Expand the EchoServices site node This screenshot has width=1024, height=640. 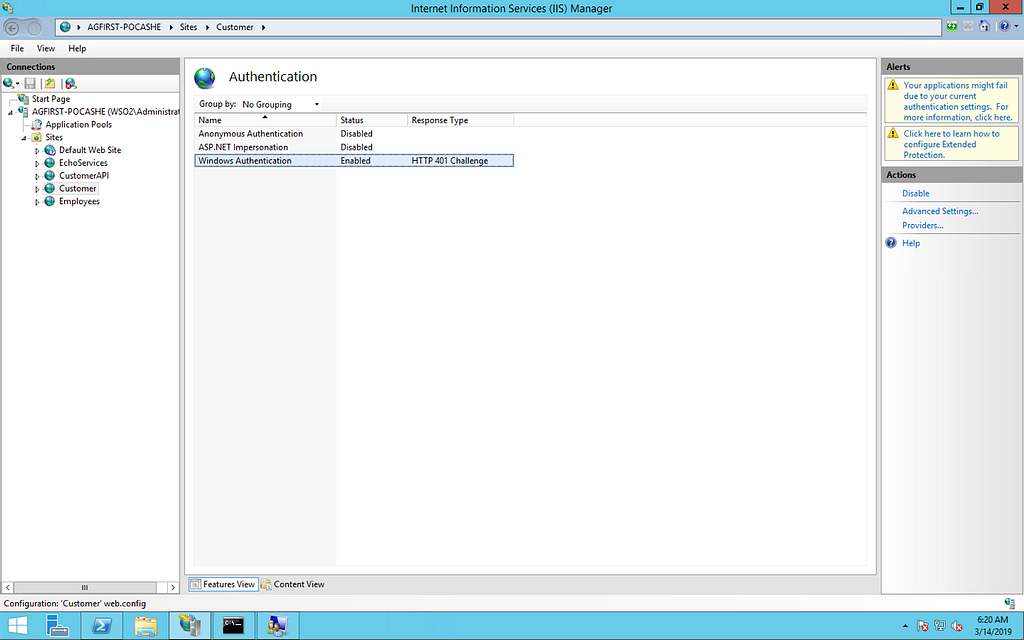tap(37, 163)
